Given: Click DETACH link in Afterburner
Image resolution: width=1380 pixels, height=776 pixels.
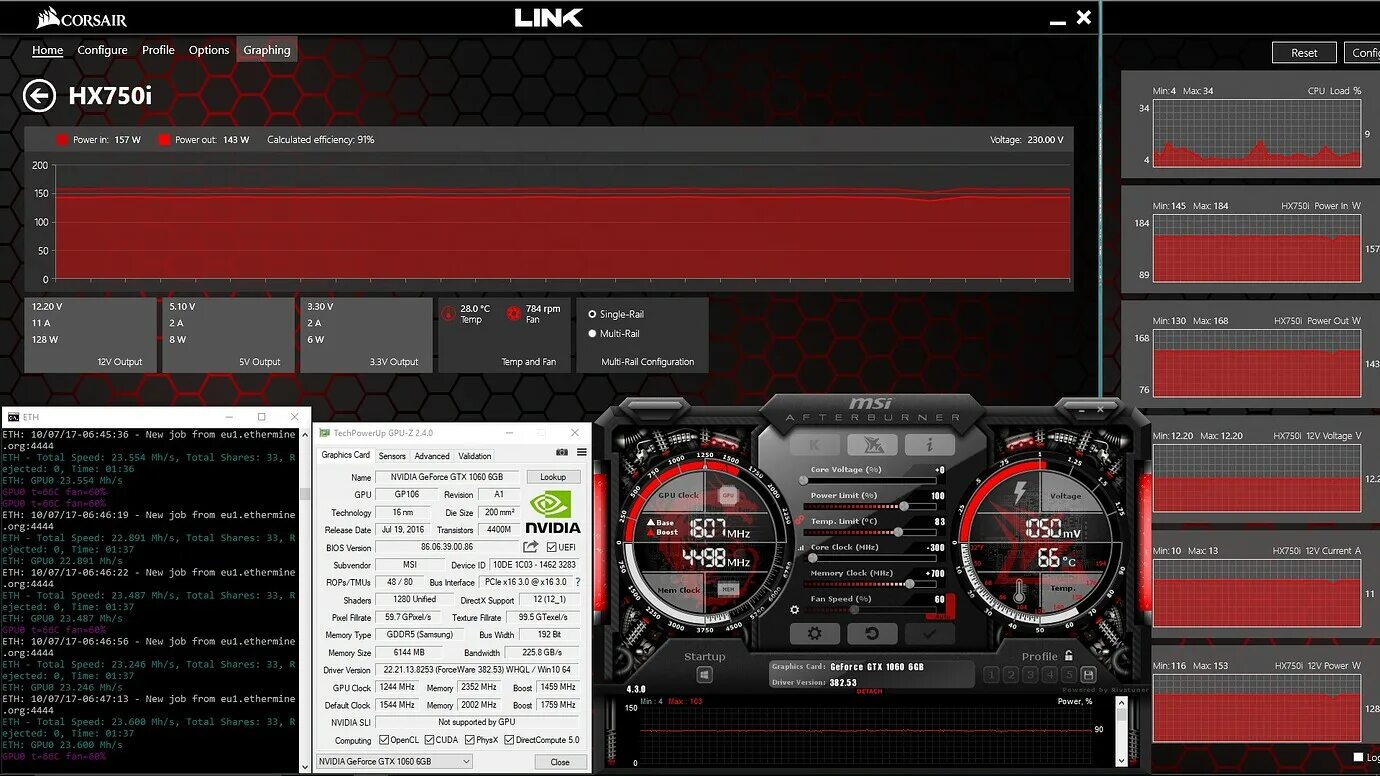Looking at the screenshot, I should point(870,691).
